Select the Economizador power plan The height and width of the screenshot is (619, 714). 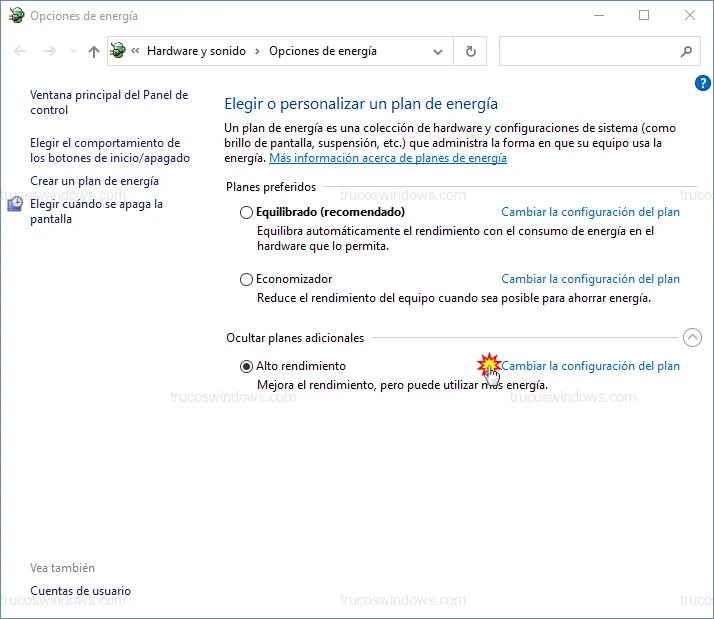pyautogui.click(x=247, y=280)
